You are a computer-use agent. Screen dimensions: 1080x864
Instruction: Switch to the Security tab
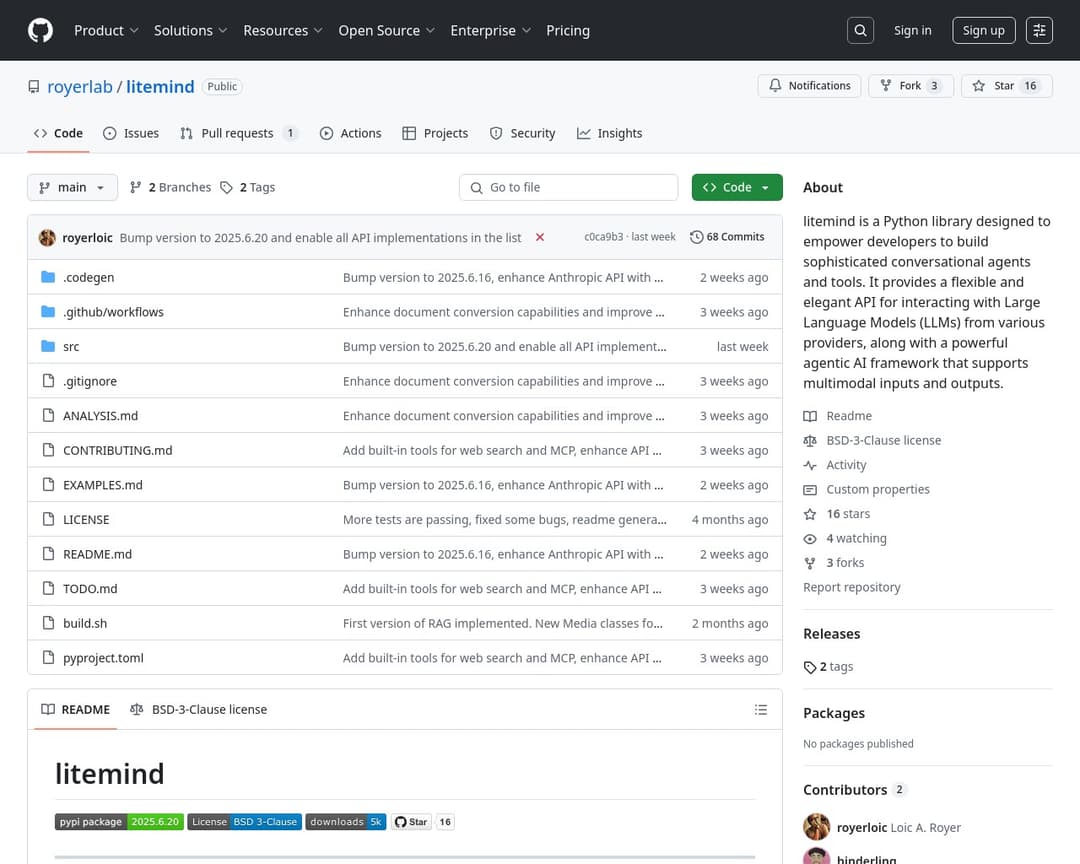(x=523, y=133)
